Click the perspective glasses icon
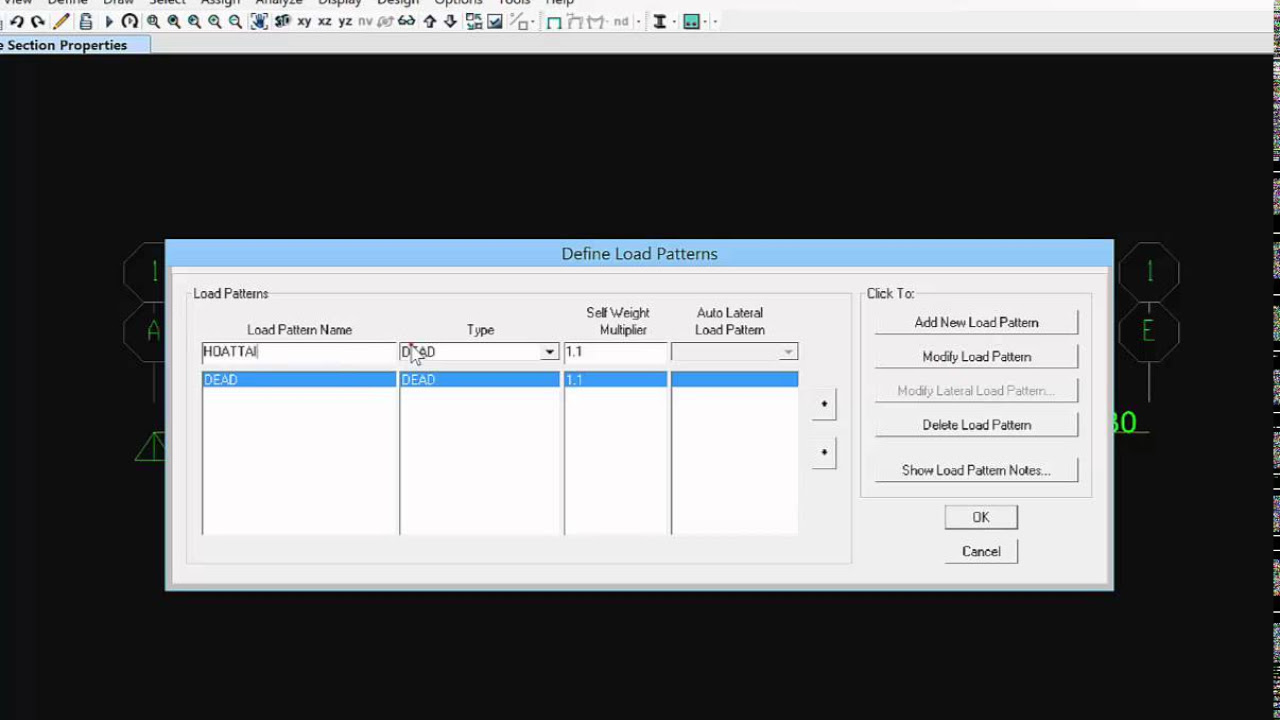Image resolution: width=1280 pixels, height=720 pixels. pos(407,21)
